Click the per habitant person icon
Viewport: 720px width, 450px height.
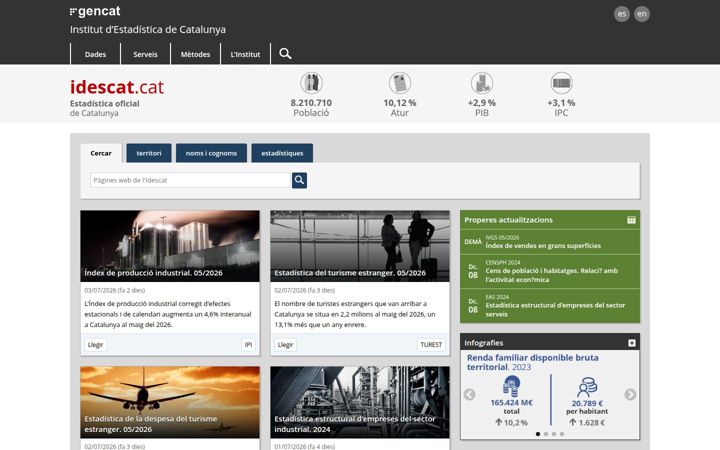(587, 387)
